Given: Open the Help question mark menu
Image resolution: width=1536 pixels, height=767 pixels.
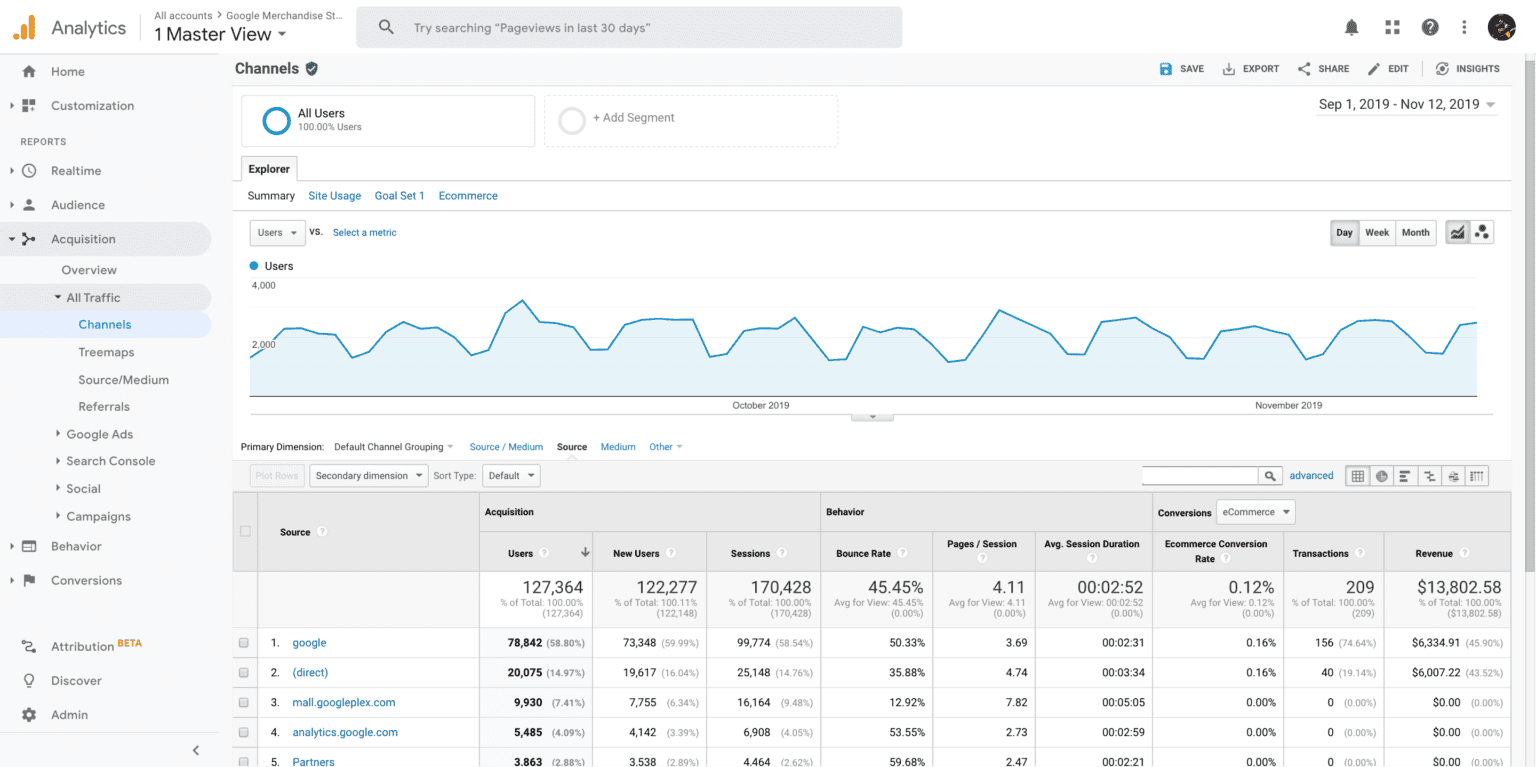Looking at the screenshot, I should [x=1430, y=27].
